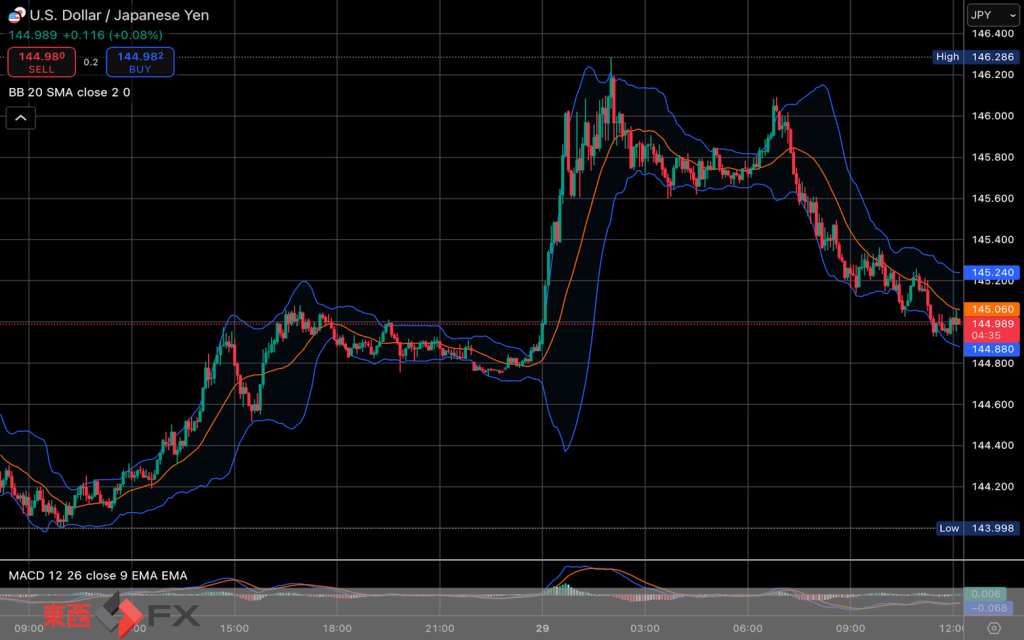The height and width of the screenshot is (640, 1024).
Task: Click the 146.400 price axis label
Action: tap(993, 33)
